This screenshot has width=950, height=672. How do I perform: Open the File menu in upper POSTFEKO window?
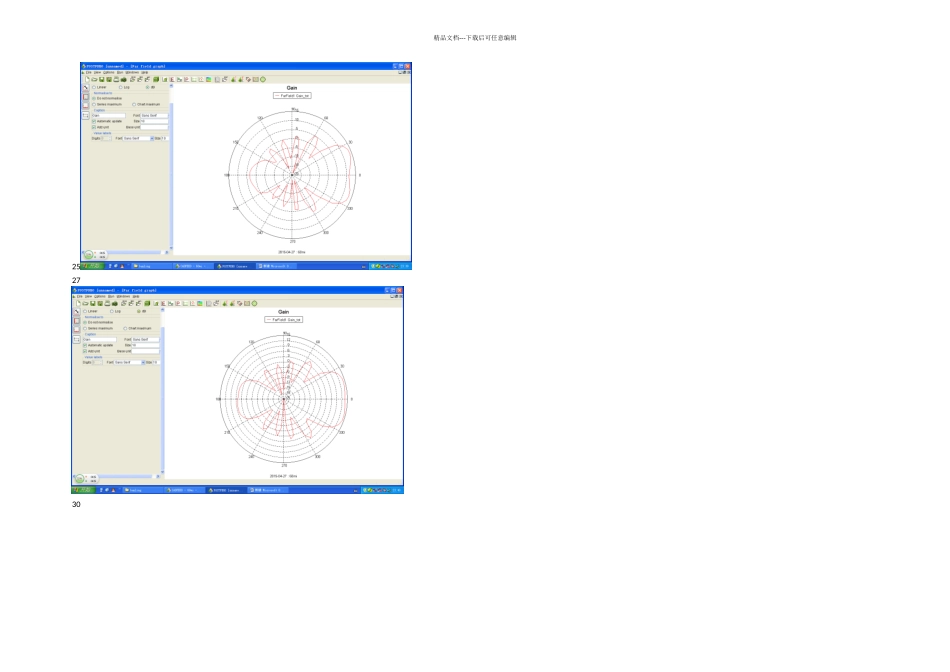(x=88, y=72)
